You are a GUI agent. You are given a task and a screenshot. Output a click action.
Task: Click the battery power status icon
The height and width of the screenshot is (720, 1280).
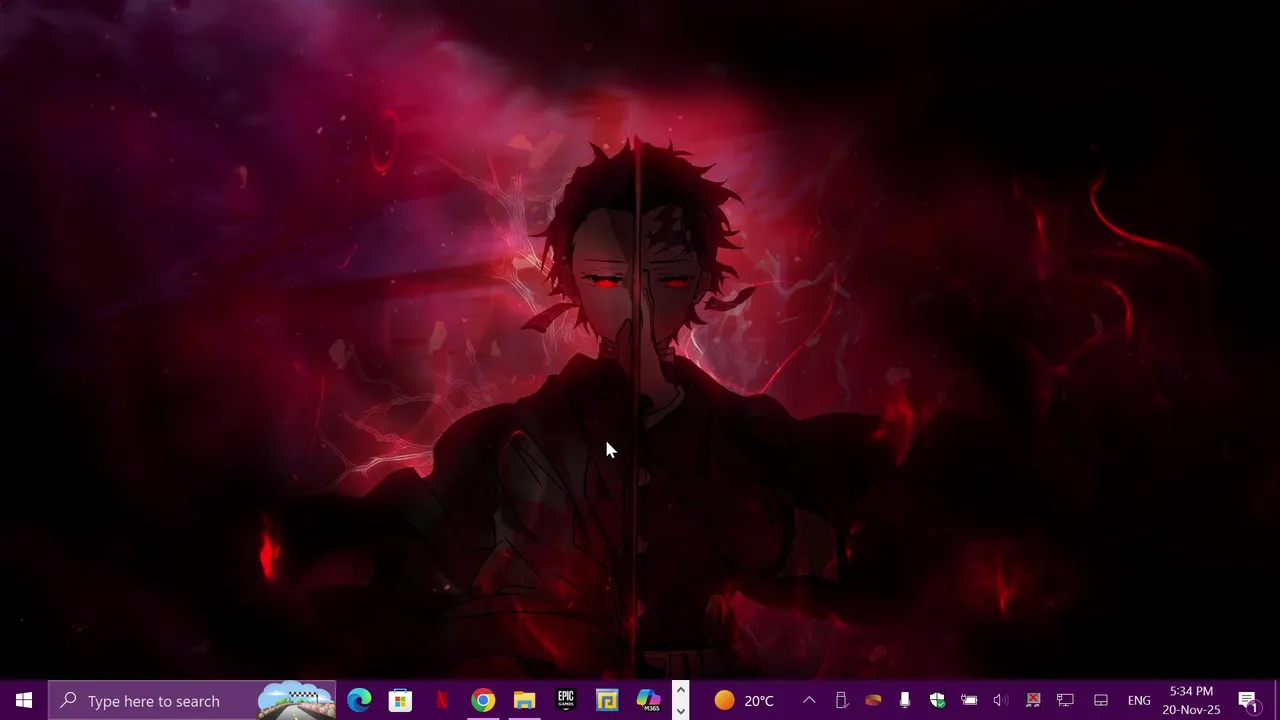coord(969,701)
